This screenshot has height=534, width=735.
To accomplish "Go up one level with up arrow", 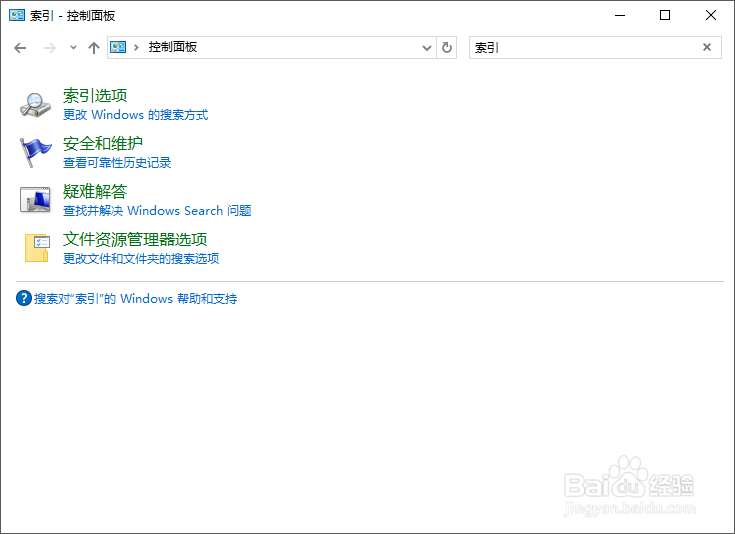I will pos(94,48).
